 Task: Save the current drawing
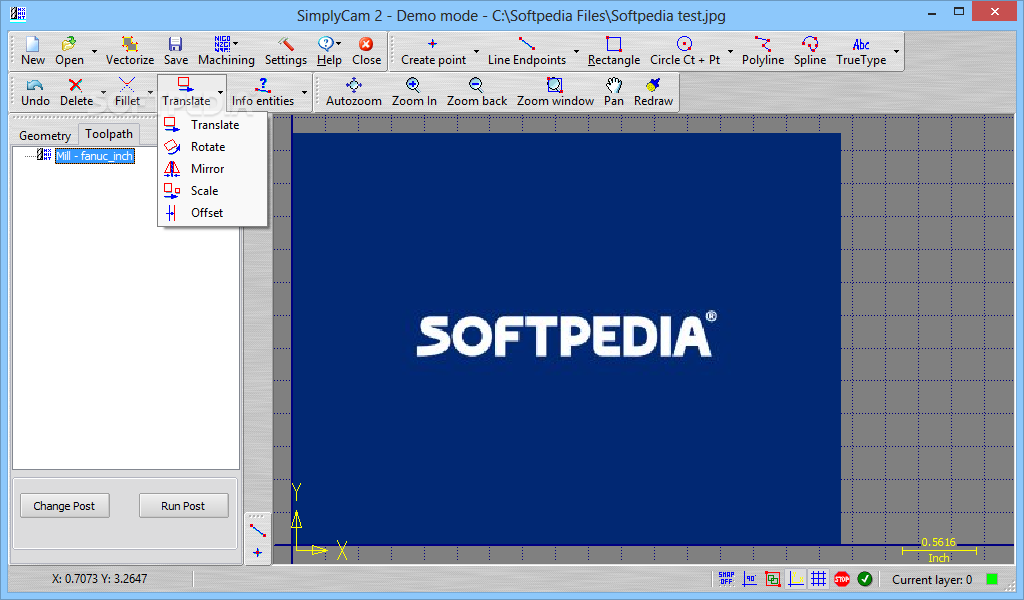[x=175, y=51]
